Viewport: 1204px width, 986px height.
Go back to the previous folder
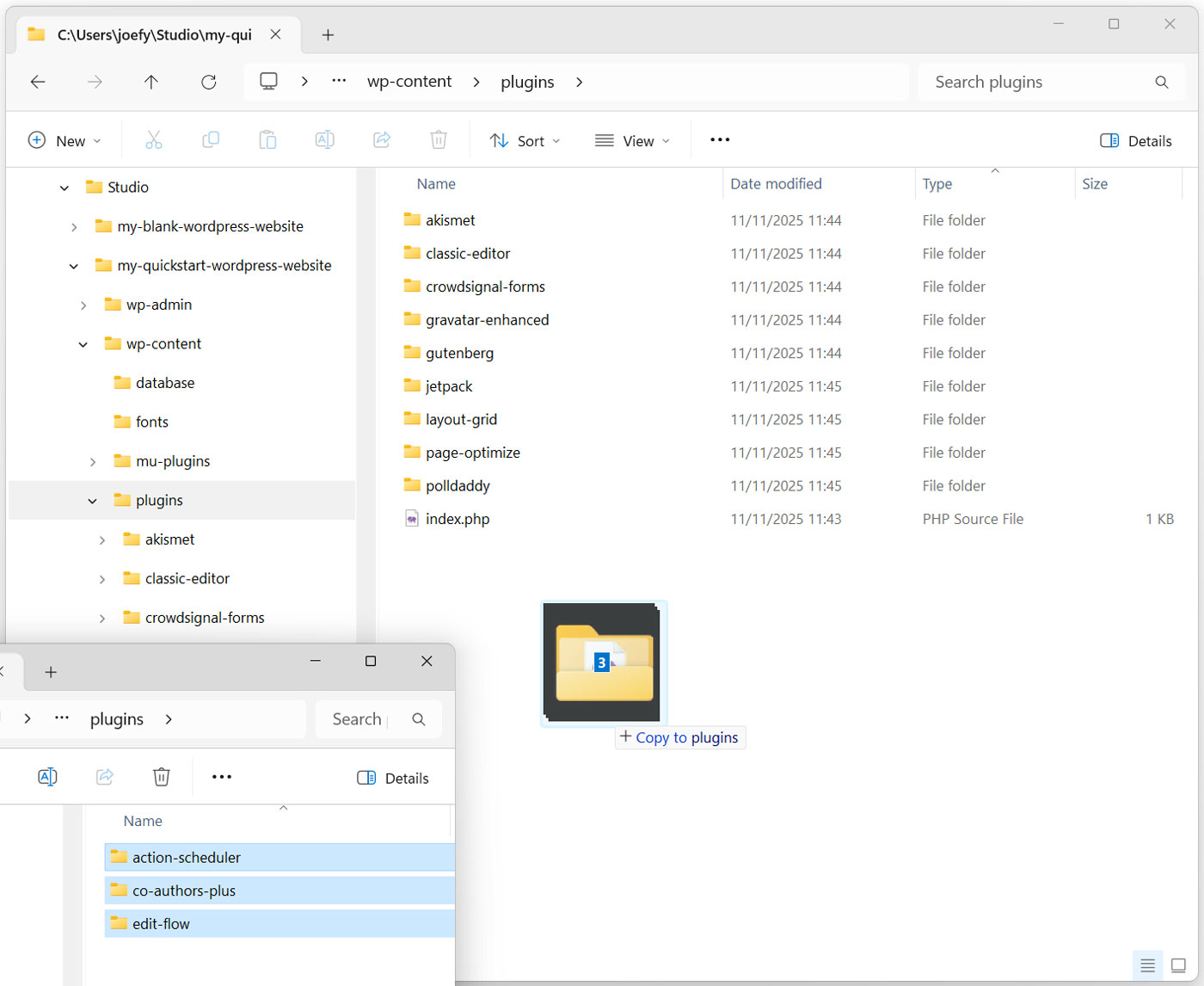click(x=37, y=82)
